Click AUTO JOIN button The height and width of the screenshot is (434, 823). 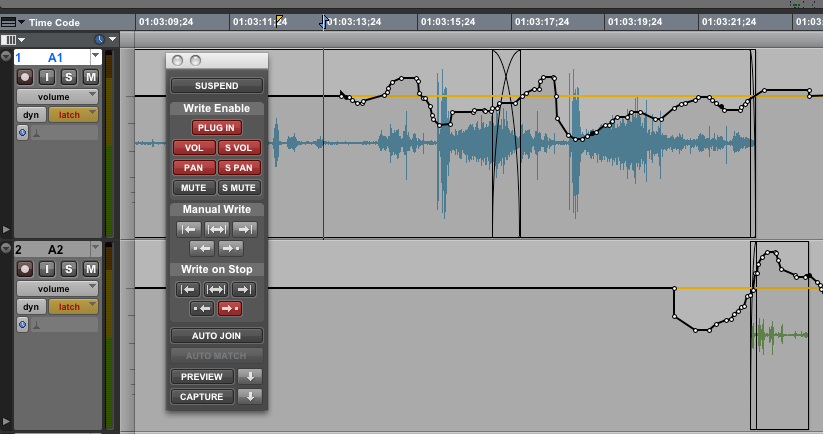tap(217, 336)
